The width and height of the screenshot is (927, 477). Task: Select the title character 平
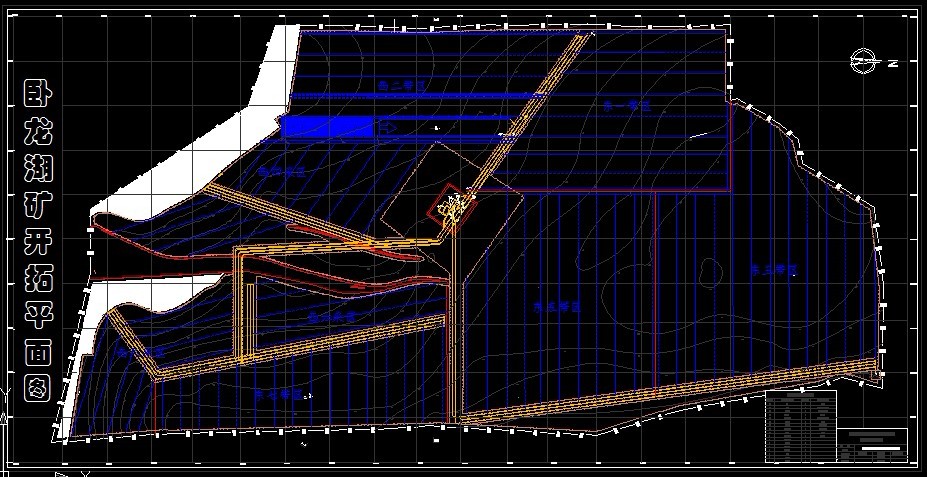[38, 314]
